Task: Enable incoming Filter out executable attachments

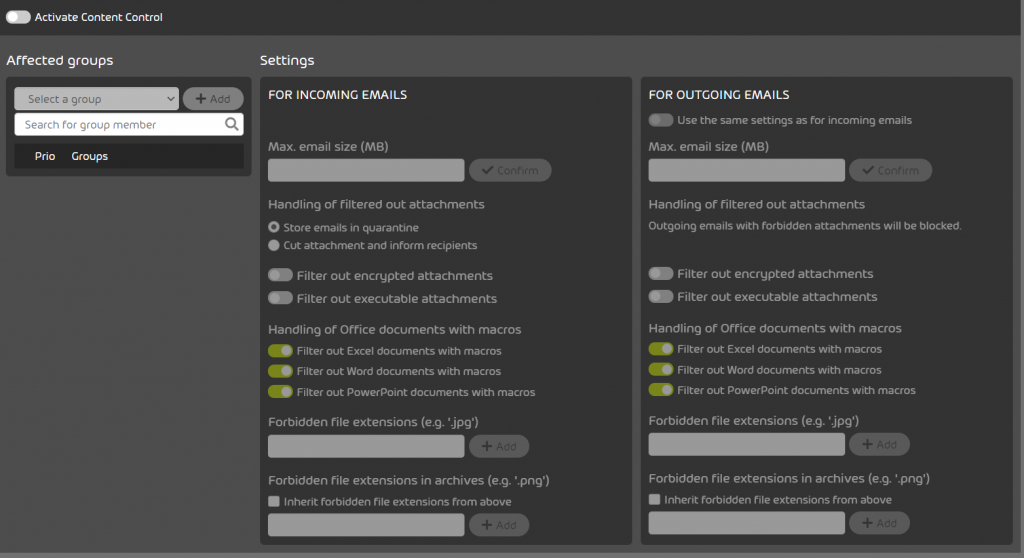Action: click(280, 298)
